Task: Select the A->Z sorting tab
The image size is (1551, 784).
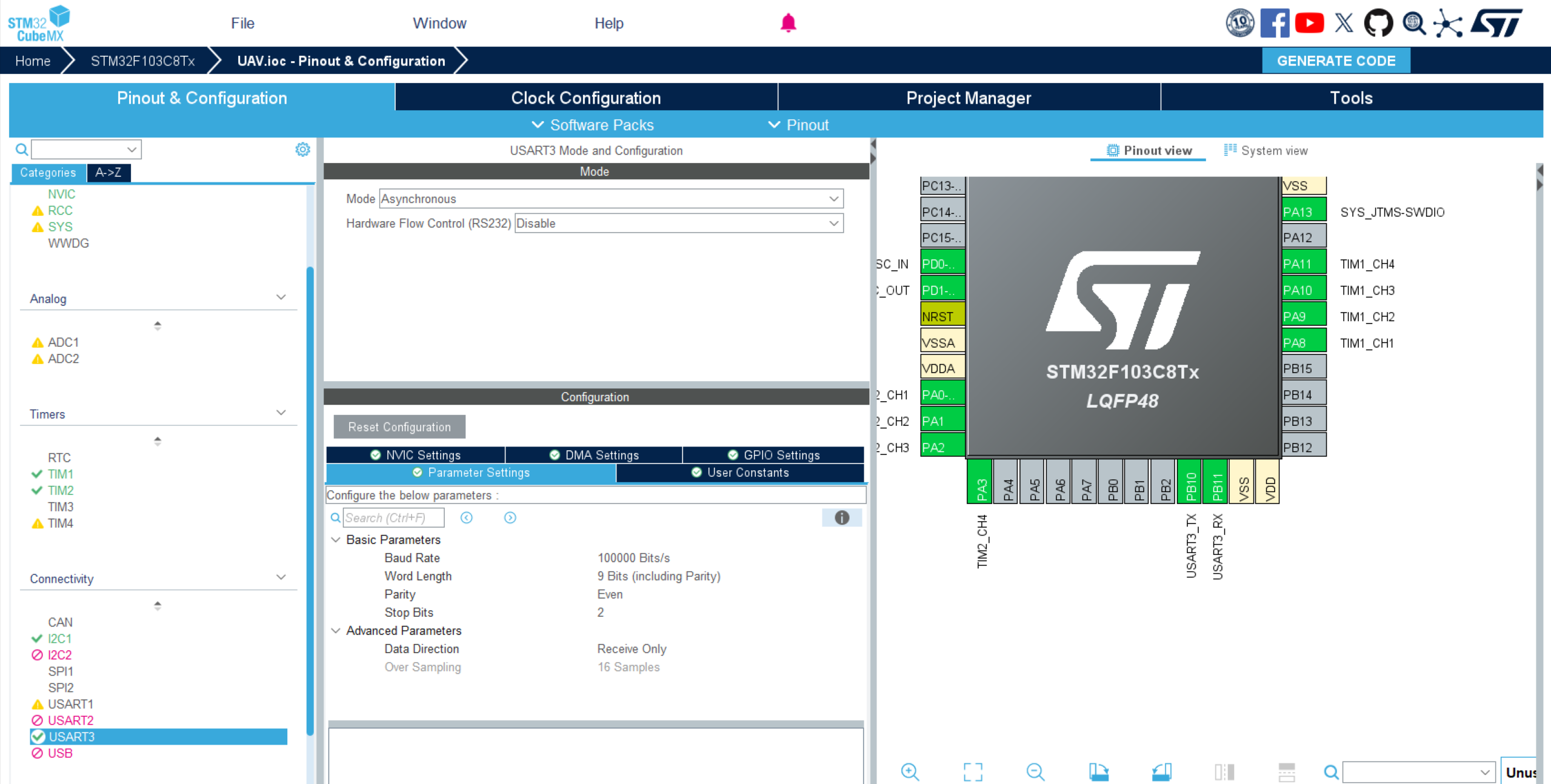Action: point(108,173)
